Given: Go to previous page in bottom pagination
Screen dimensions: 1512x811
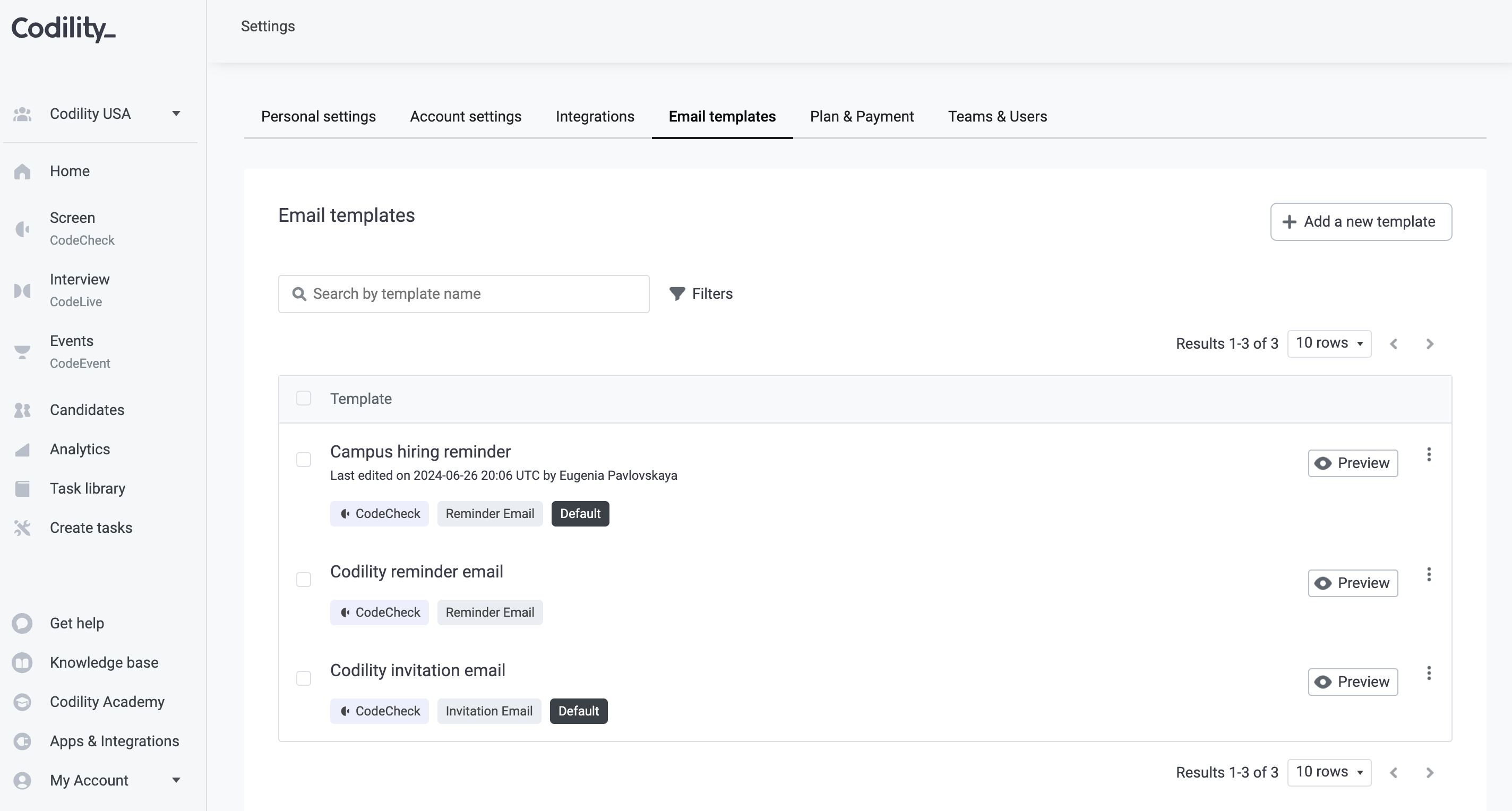Looking at the screenshot, I should click(x=1394, y=772).
